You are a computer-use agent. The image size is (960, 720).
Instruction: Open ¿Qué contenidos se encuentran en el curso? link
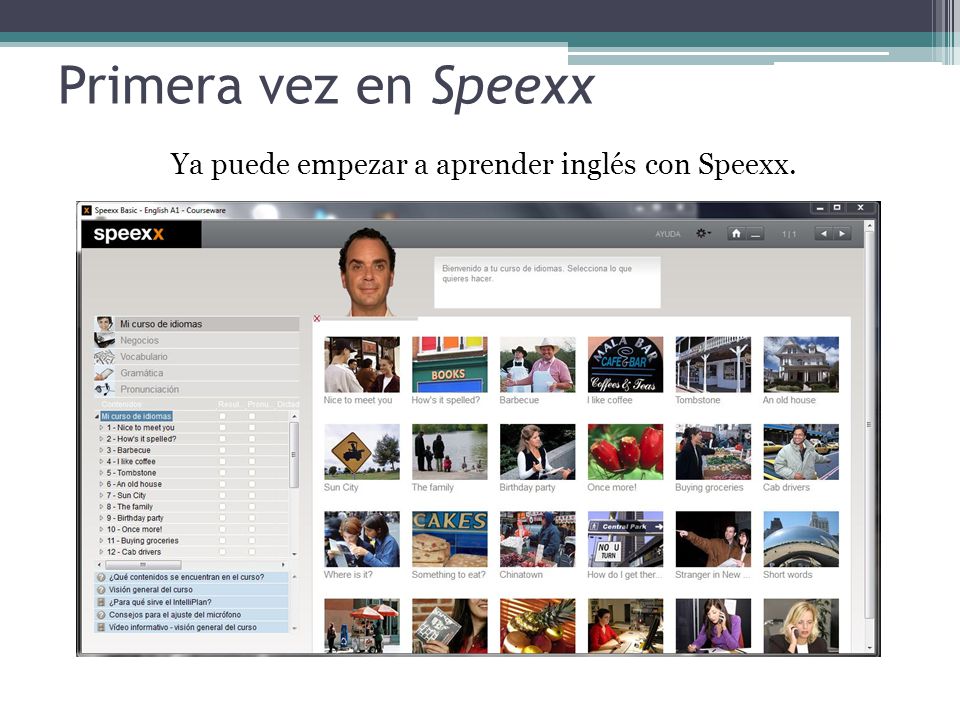(x=186, y=577)
